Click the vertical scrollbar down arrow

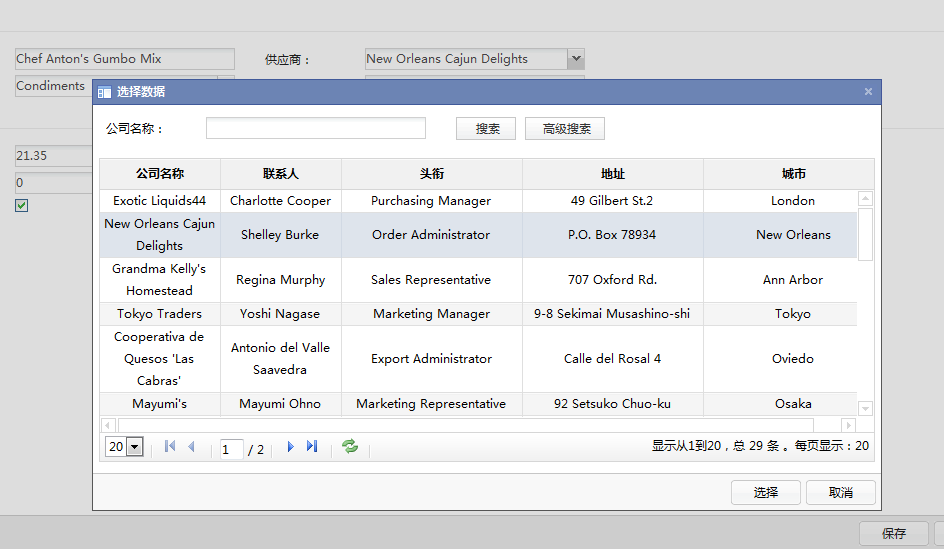(865, 408)
